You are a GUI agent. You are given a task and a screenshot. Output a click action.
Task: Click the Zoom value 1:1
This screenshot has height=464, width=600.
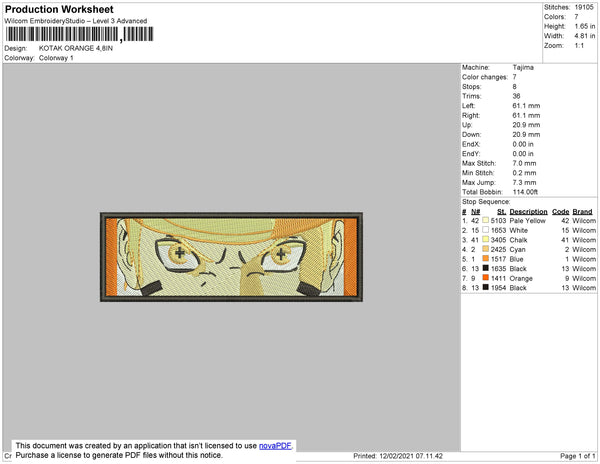pos(579,46)
